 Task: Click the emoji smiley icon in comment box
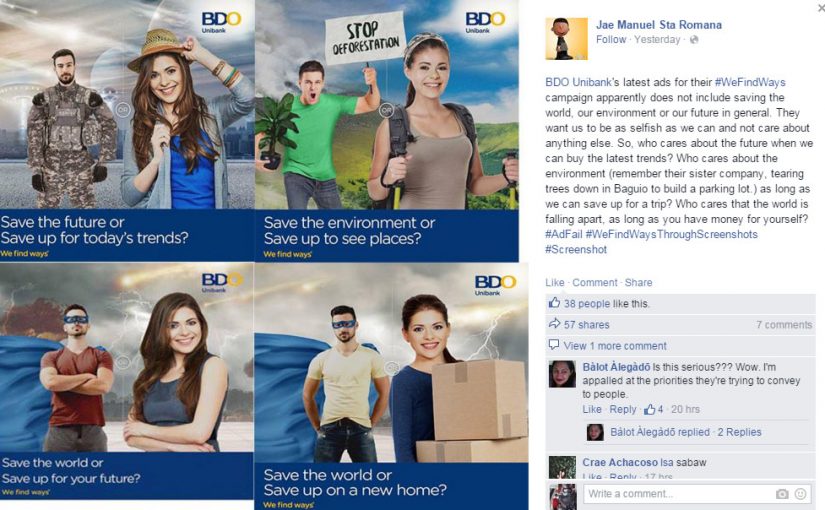coord(800,494)
